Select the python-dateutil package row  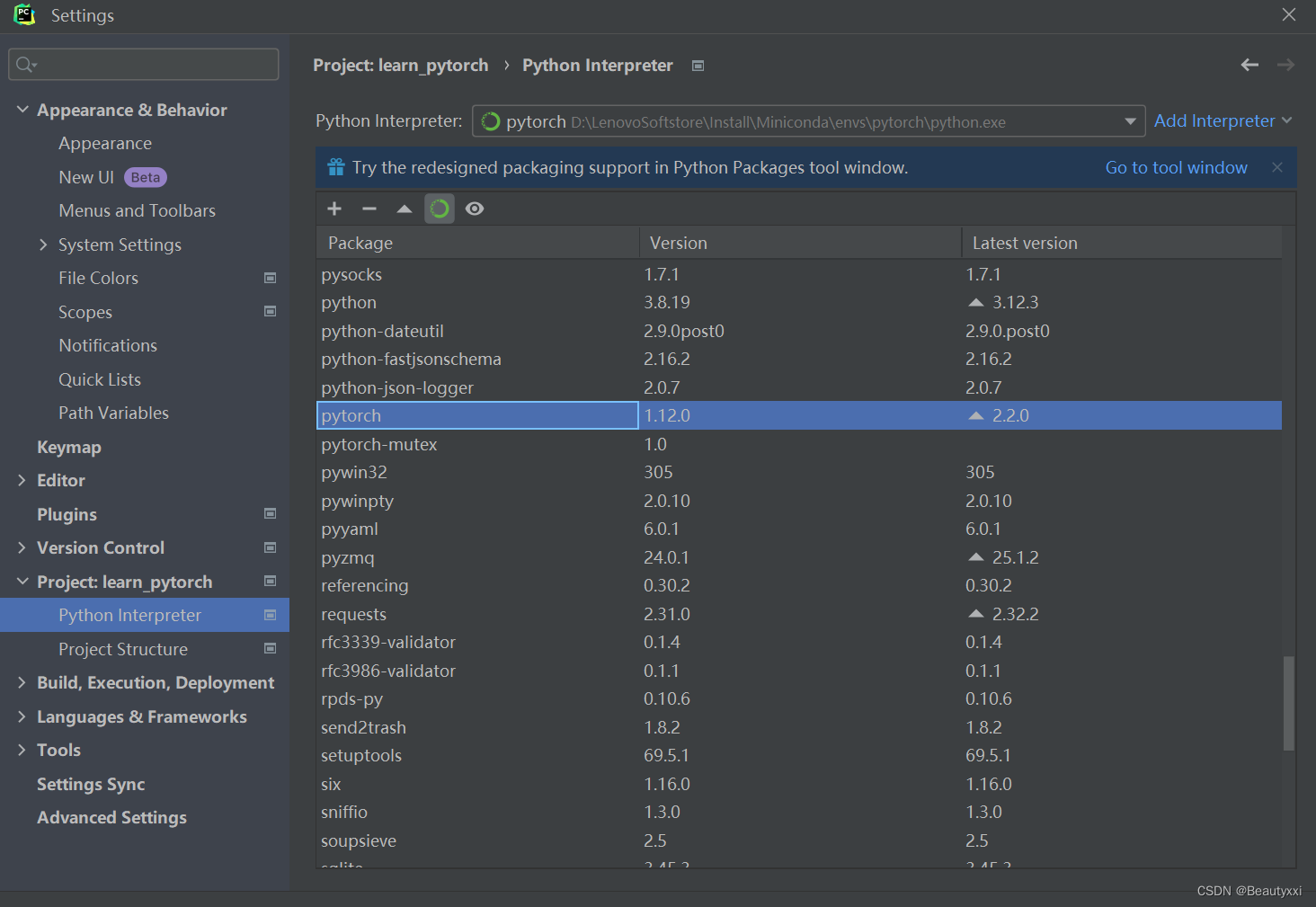(799, 331)
